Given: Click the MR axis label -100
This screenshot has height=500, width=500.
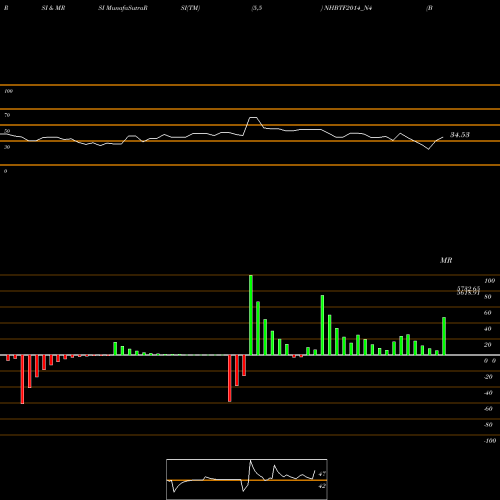Looking at the screenshot, I should [490, 441].
